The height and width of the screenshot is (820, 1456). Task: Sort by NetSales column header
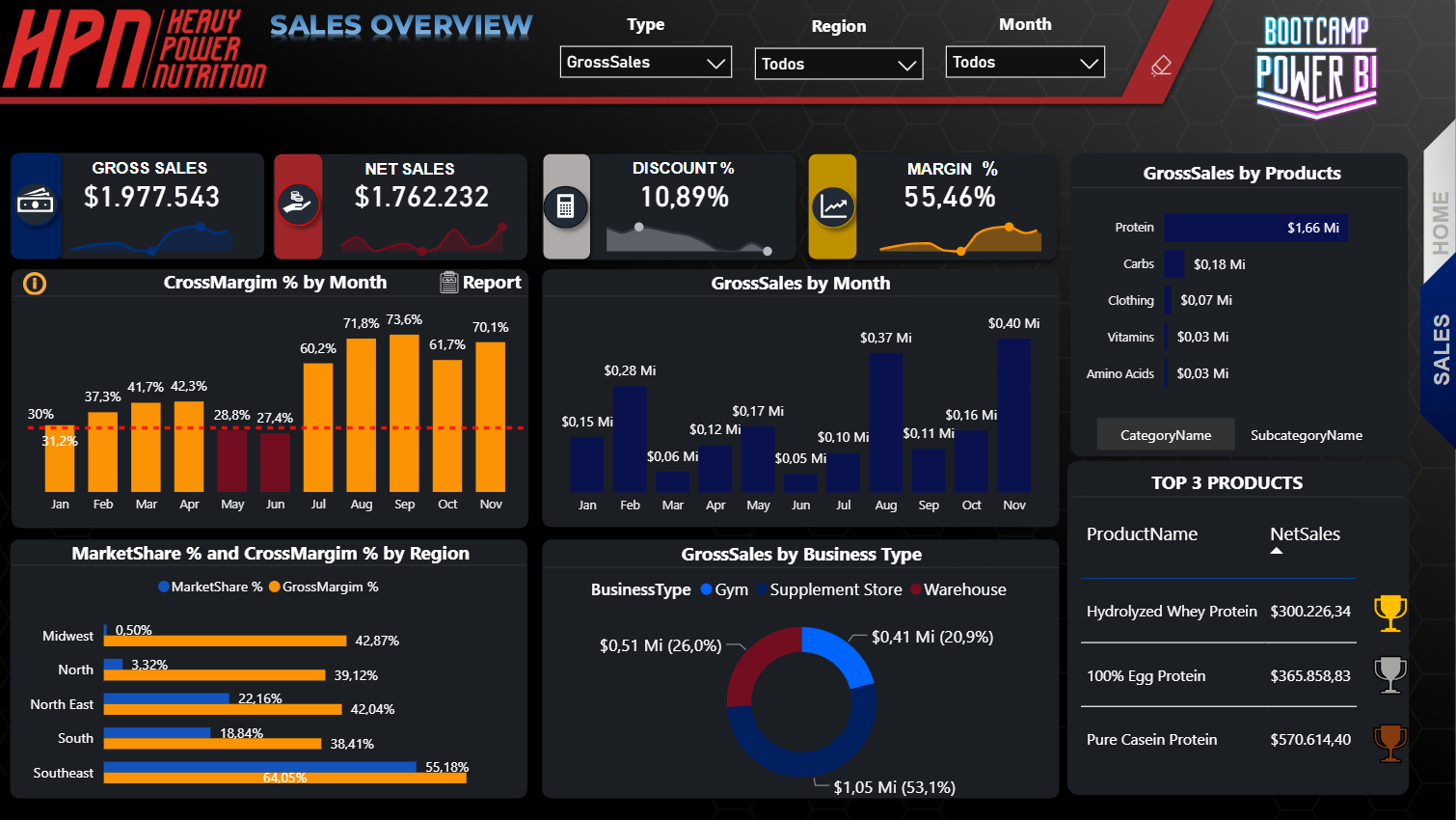coord(1305,534)
